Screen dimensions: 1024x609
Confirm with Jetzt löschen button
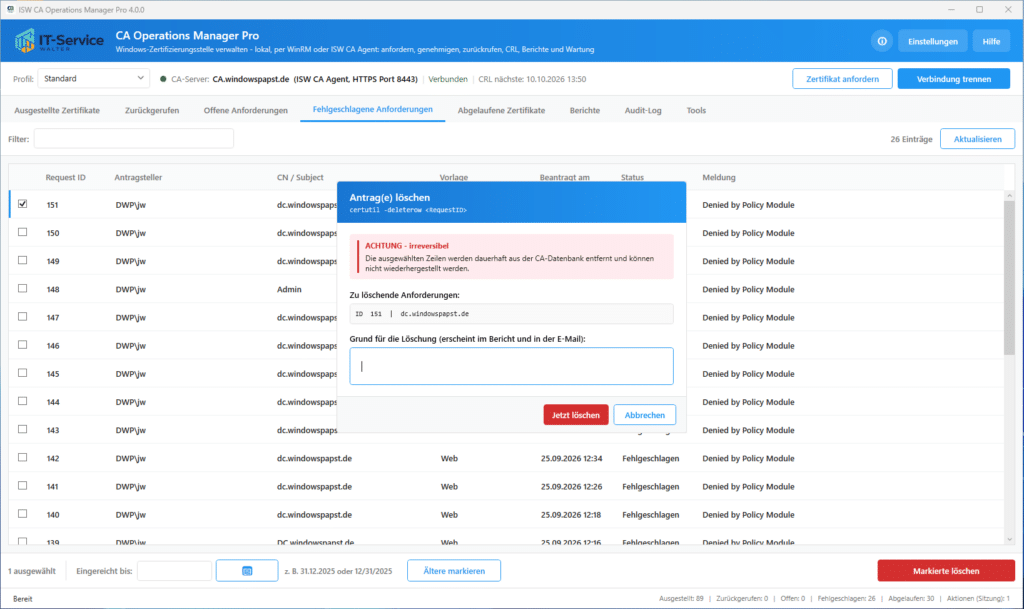pos(575,414)
